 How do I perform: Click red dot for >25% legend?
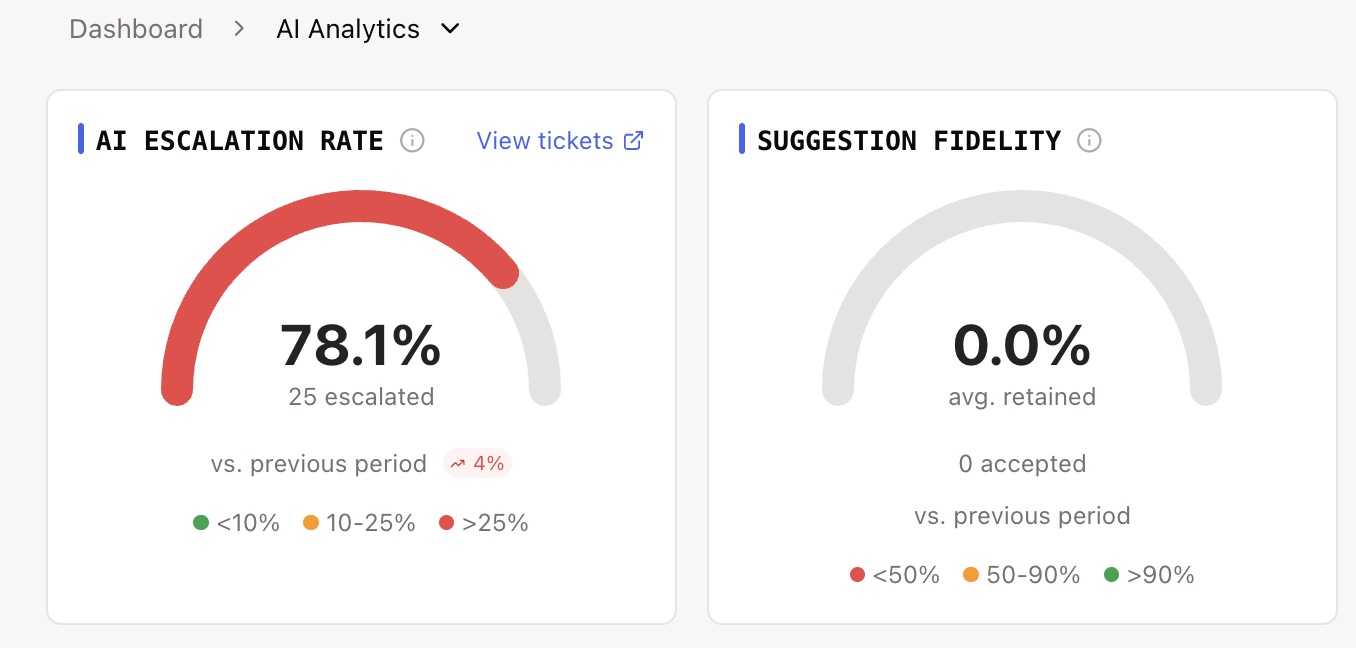[446, 523]
